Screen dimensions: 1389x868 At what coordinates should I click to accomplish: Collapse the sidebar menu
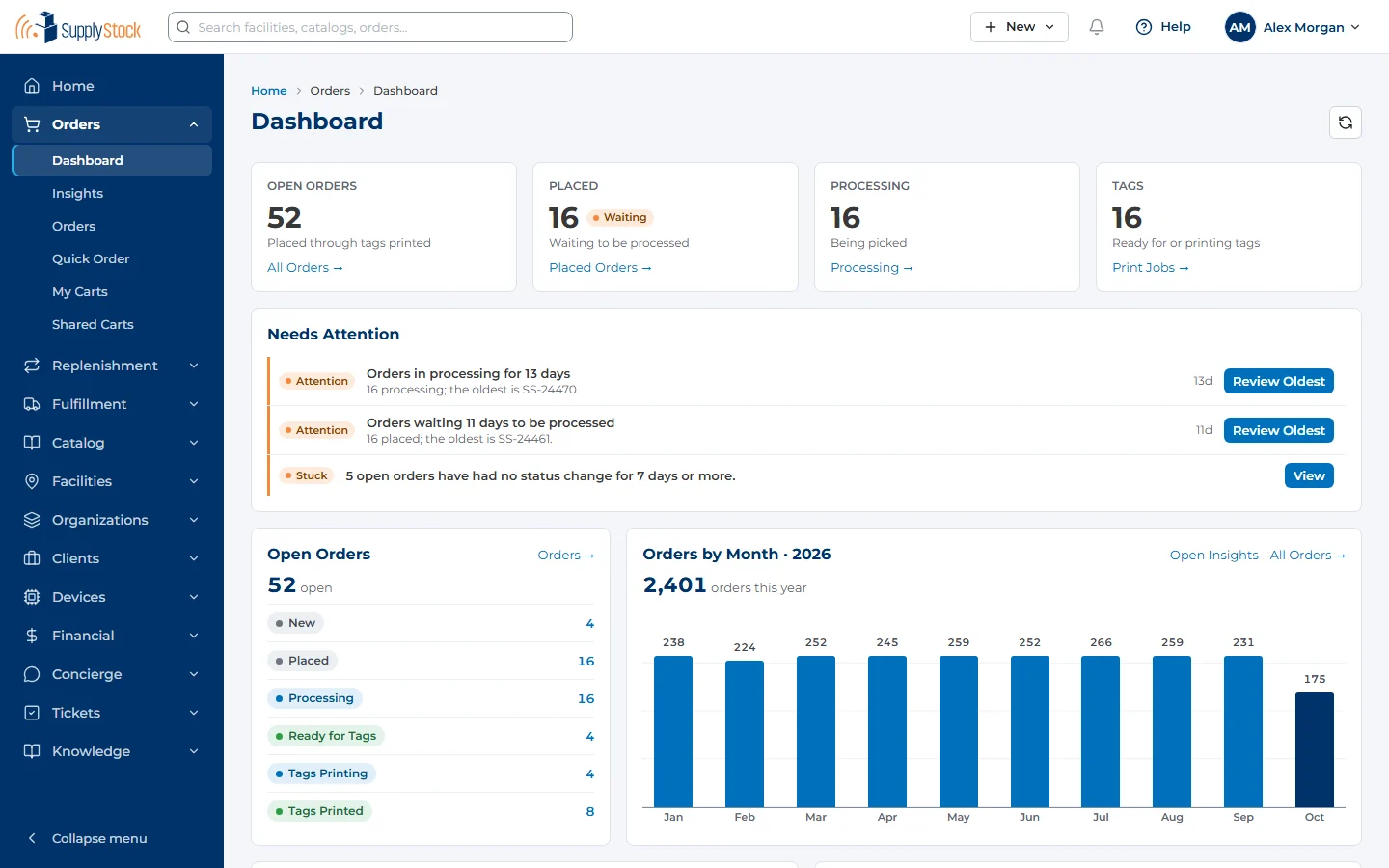coord(112,838)
